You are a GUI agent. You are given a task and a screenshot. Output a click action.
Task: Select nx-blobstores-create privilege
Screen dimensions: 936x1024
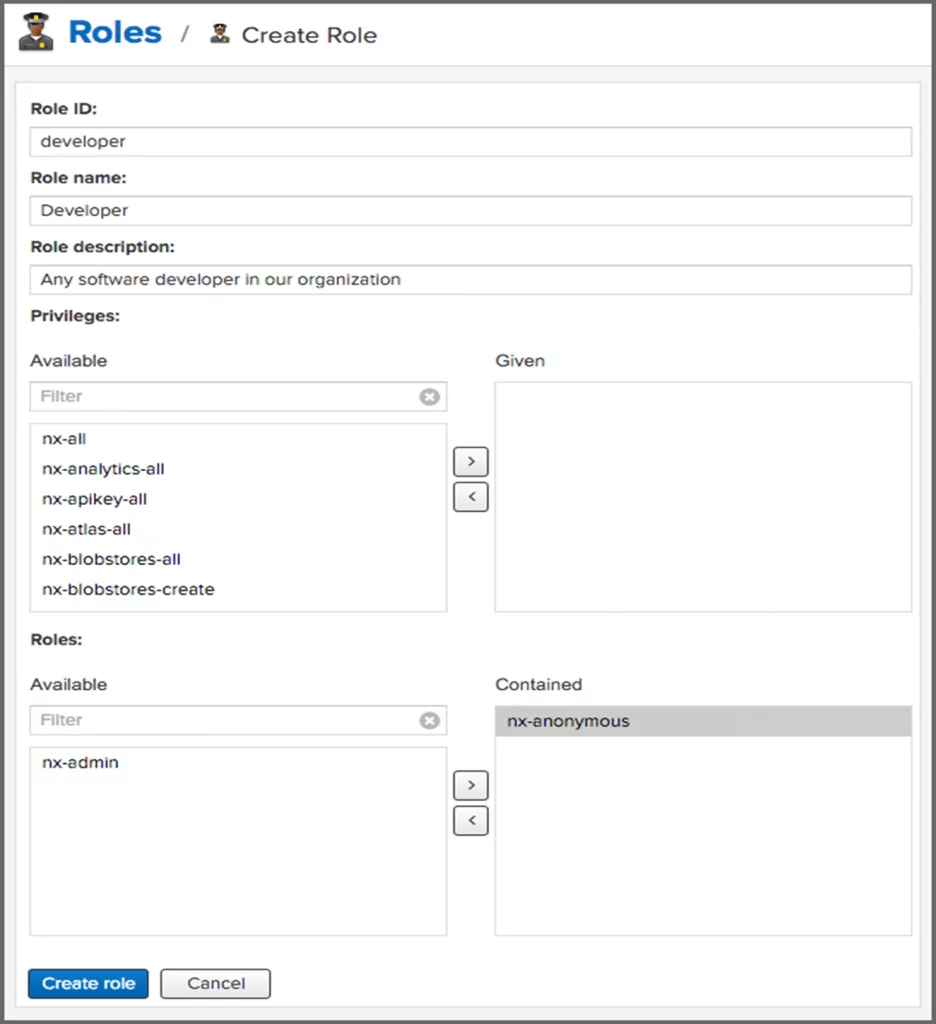(238, 589)
